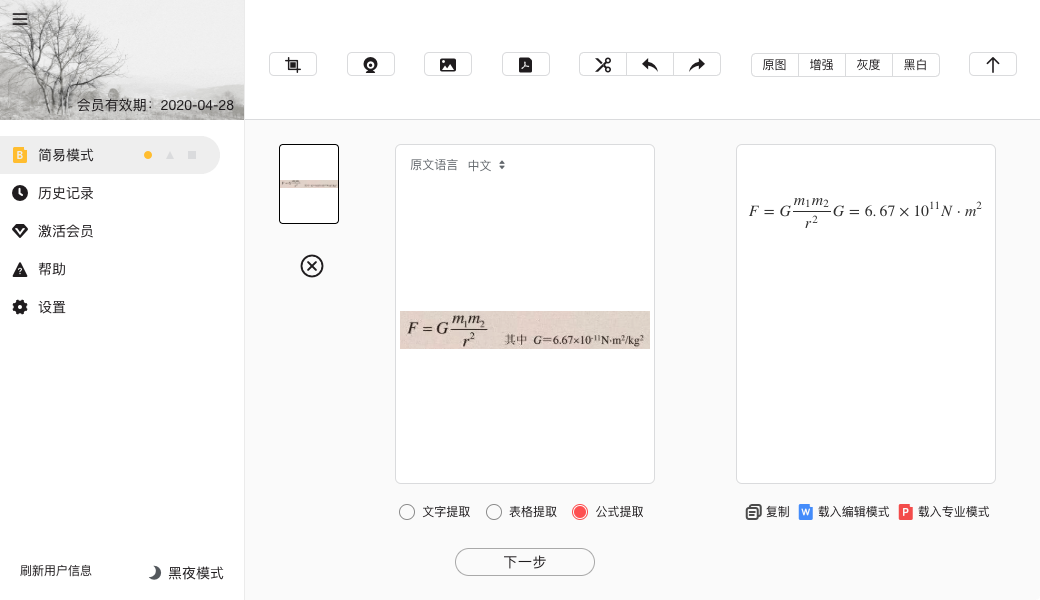Image resolution: width=1040 pixels, height=600 pixels.
Task: Import an image file
Action: (x=447, y=63)
